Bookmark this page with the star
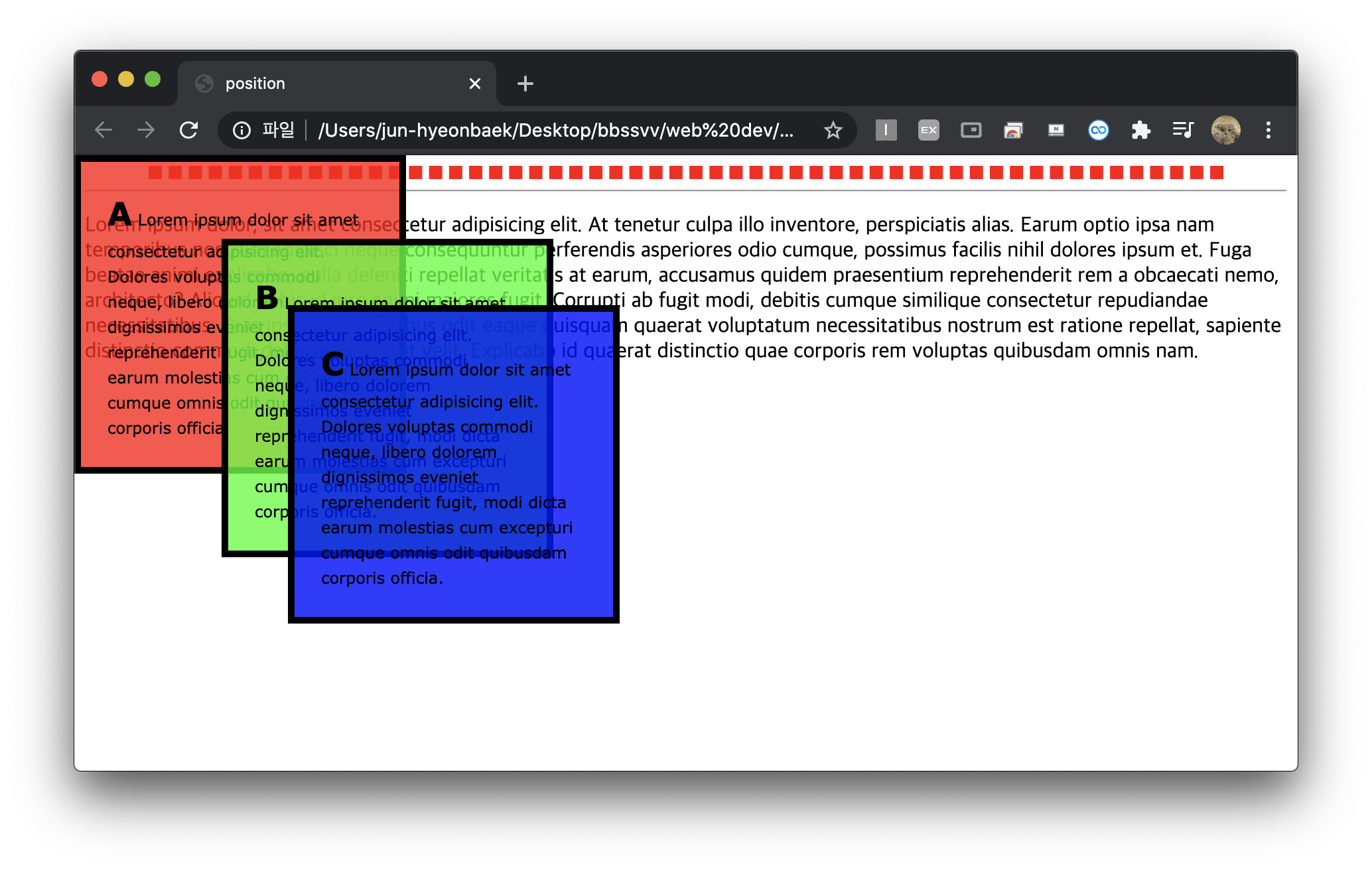 (x=833, y=130)
